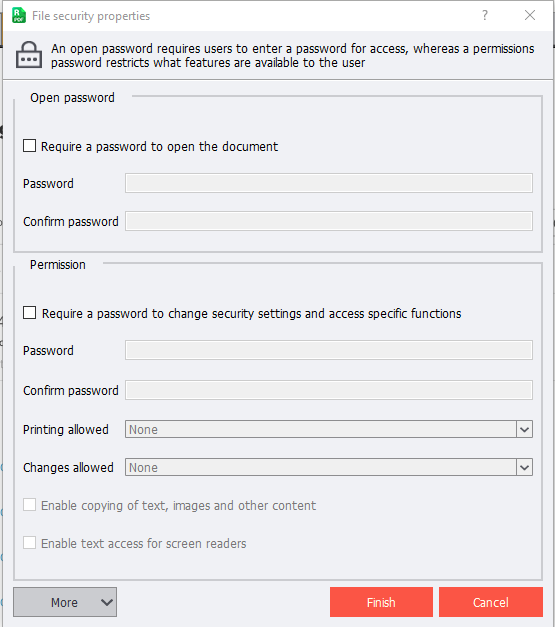Click the Printing allowed dropdown arrow
This screenshot has height=627, width=555.
tap(524, 429)
